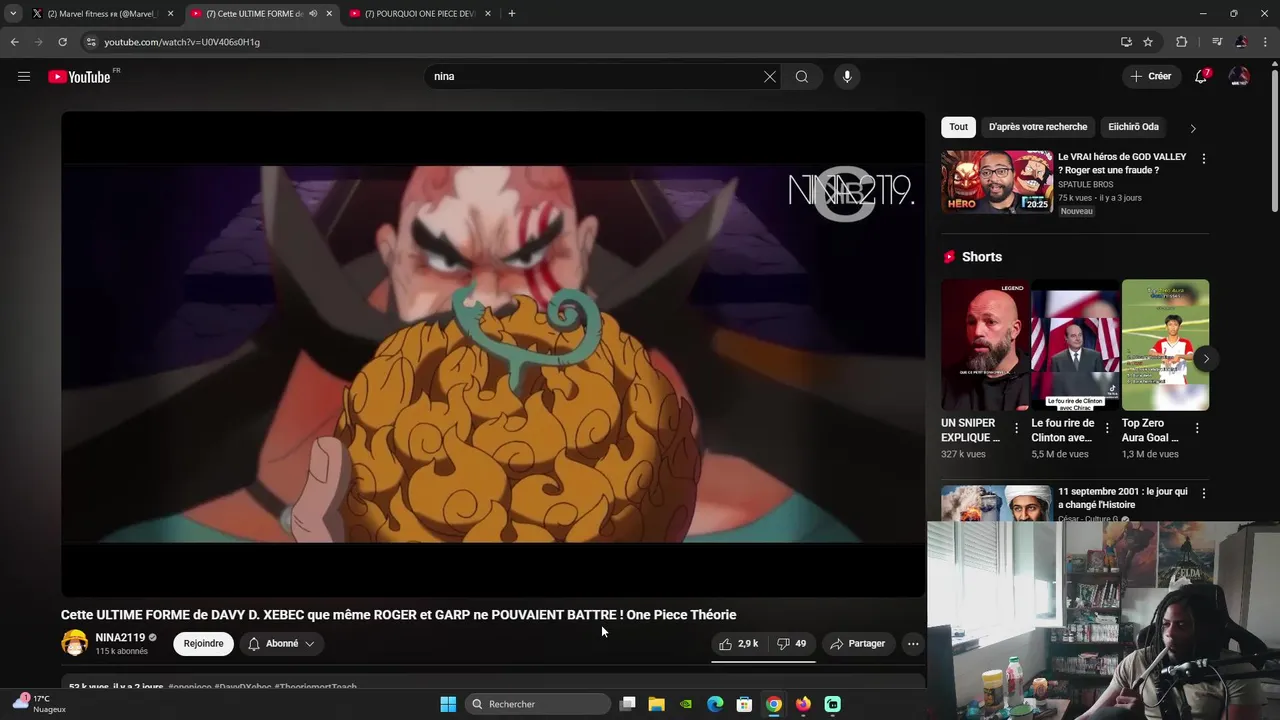
Task: Open the account avatar menu
Action: pyautogui.click(x=1239, y=76)
